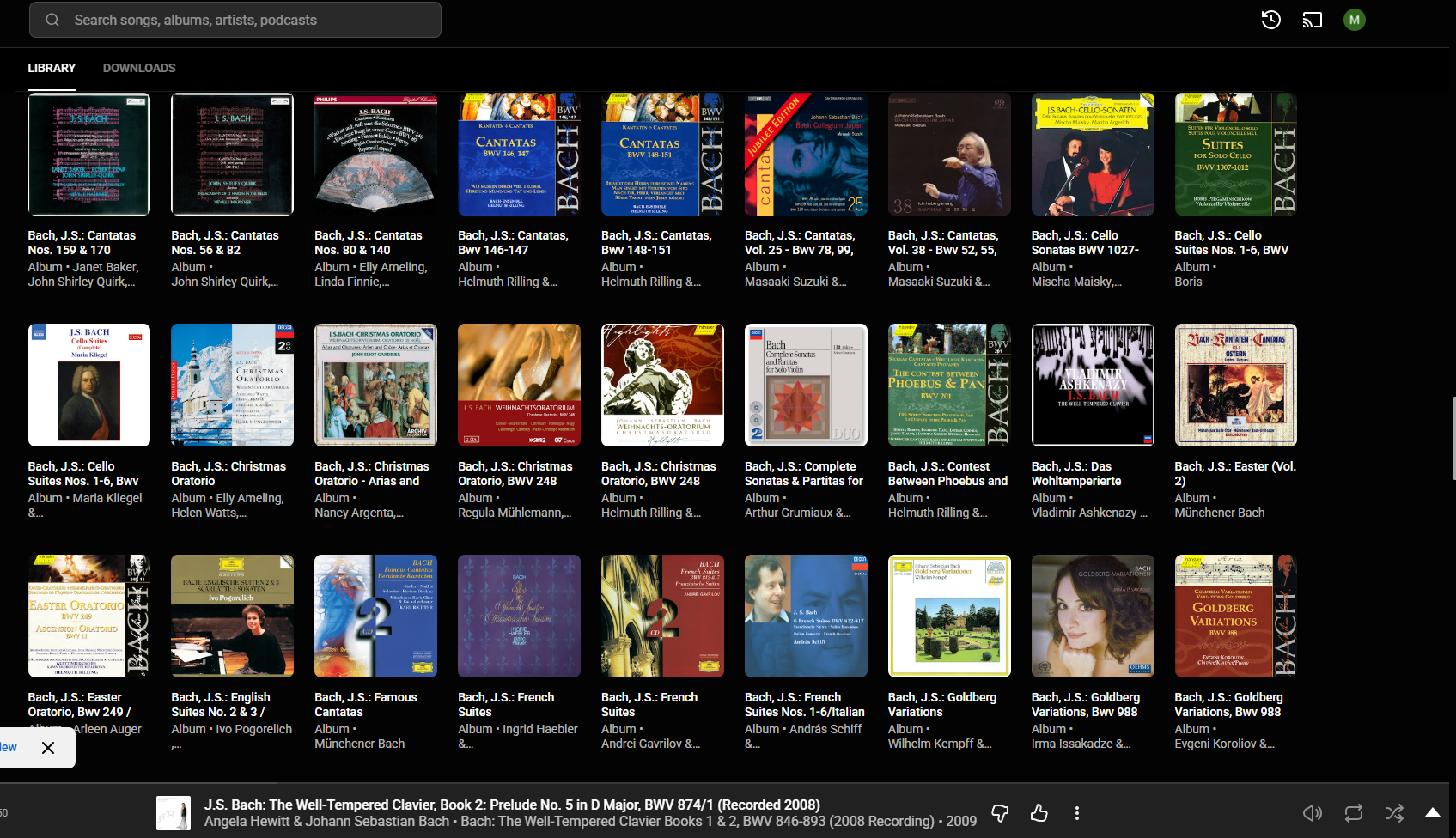Open the Cantatas Nos. 80 & 140 fan cover
Viewport: 1456px width, 838px height.
pyautogui.click(x=375, y=154)
